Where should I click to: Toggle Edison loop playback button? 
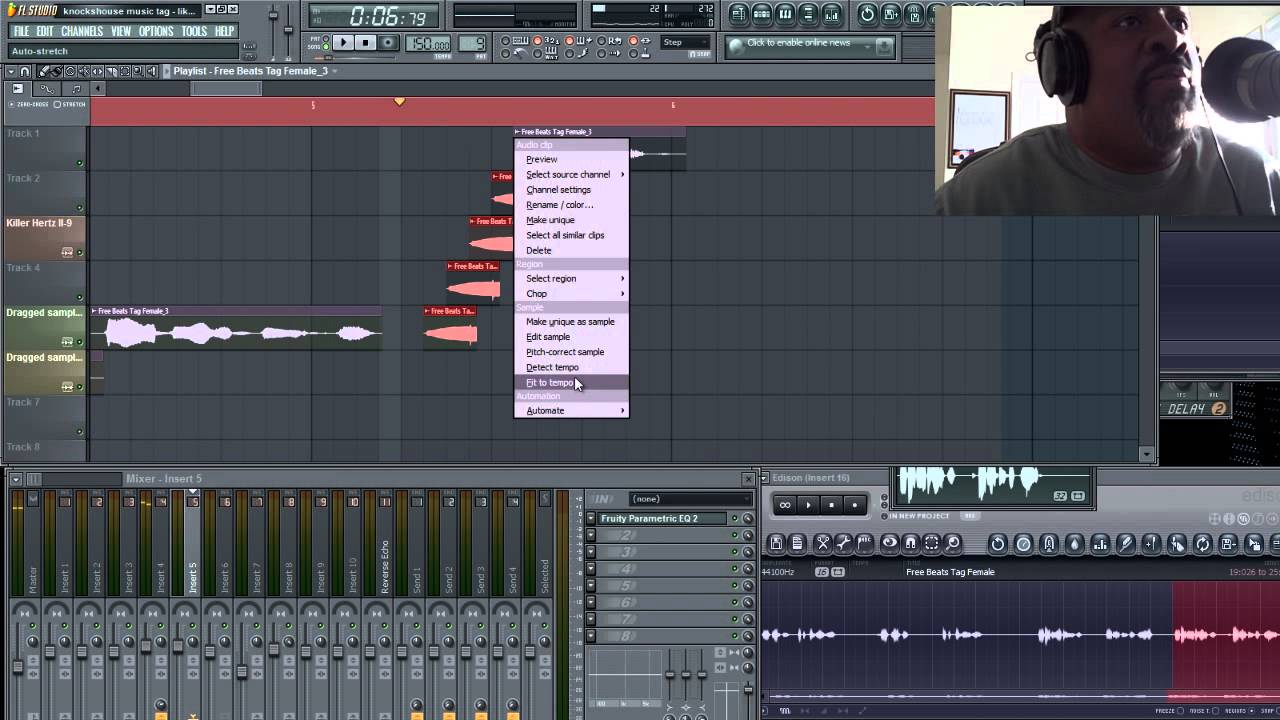pos(785,505)
